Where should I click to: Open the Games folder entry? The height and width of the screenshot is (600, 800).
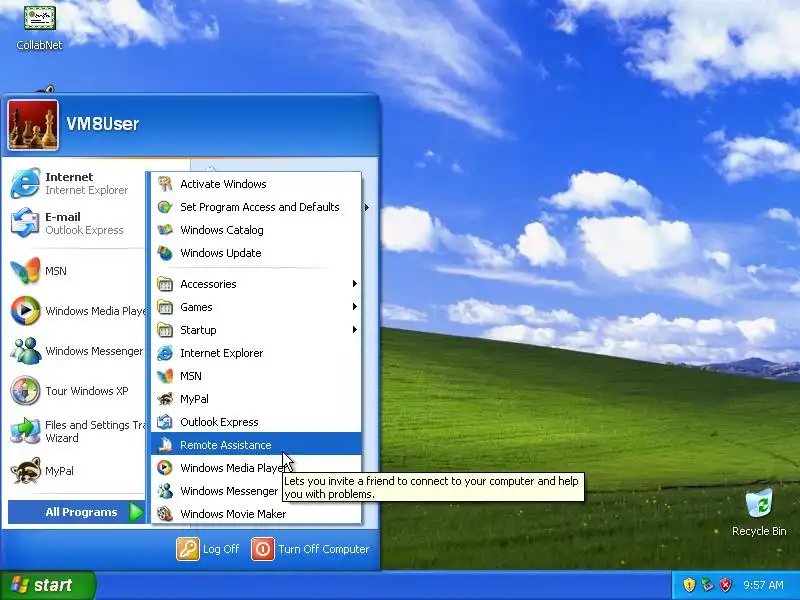(256, 307)
